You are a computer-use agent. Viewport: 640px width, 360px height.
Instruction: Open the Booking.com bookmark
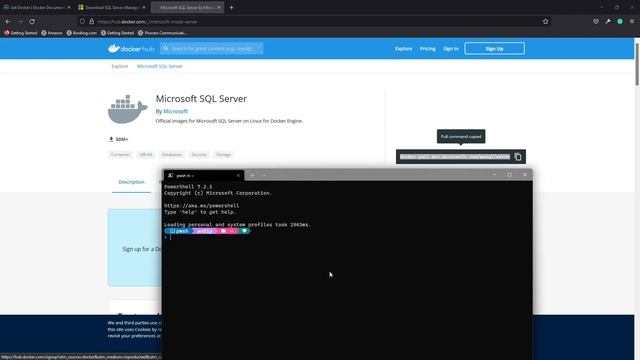tap(82, 33)
